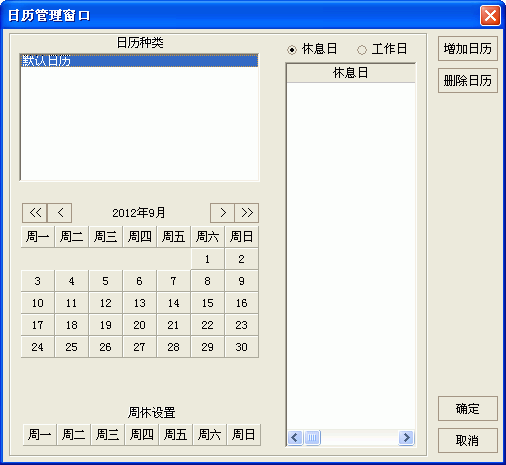Pick day 15 in September calendar

click(x=207, y=303)
